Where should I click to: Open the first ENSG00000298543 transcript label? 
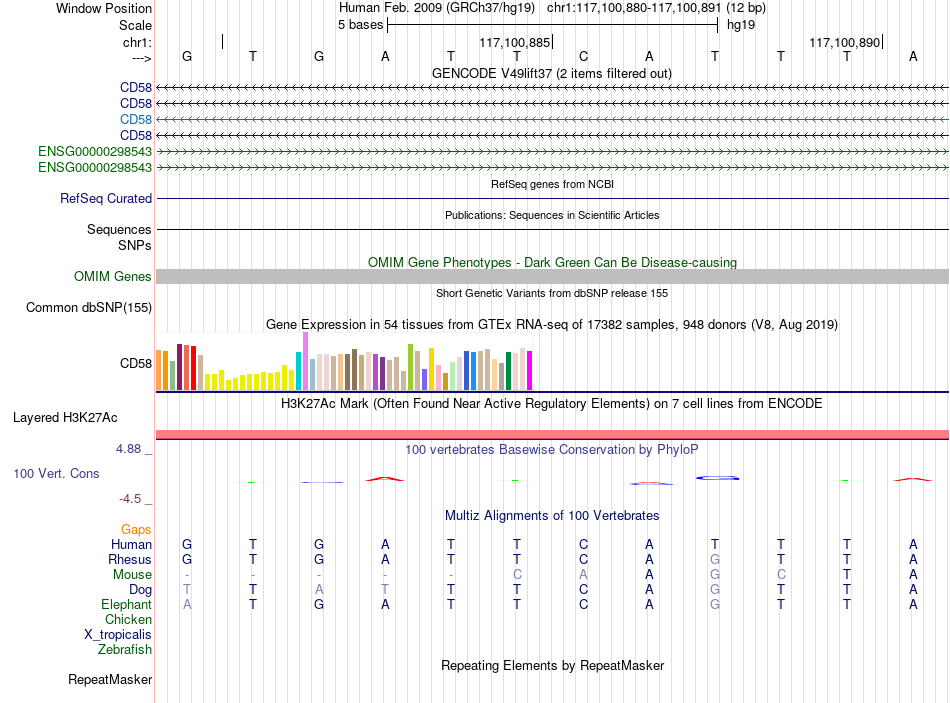pos(95,152)
